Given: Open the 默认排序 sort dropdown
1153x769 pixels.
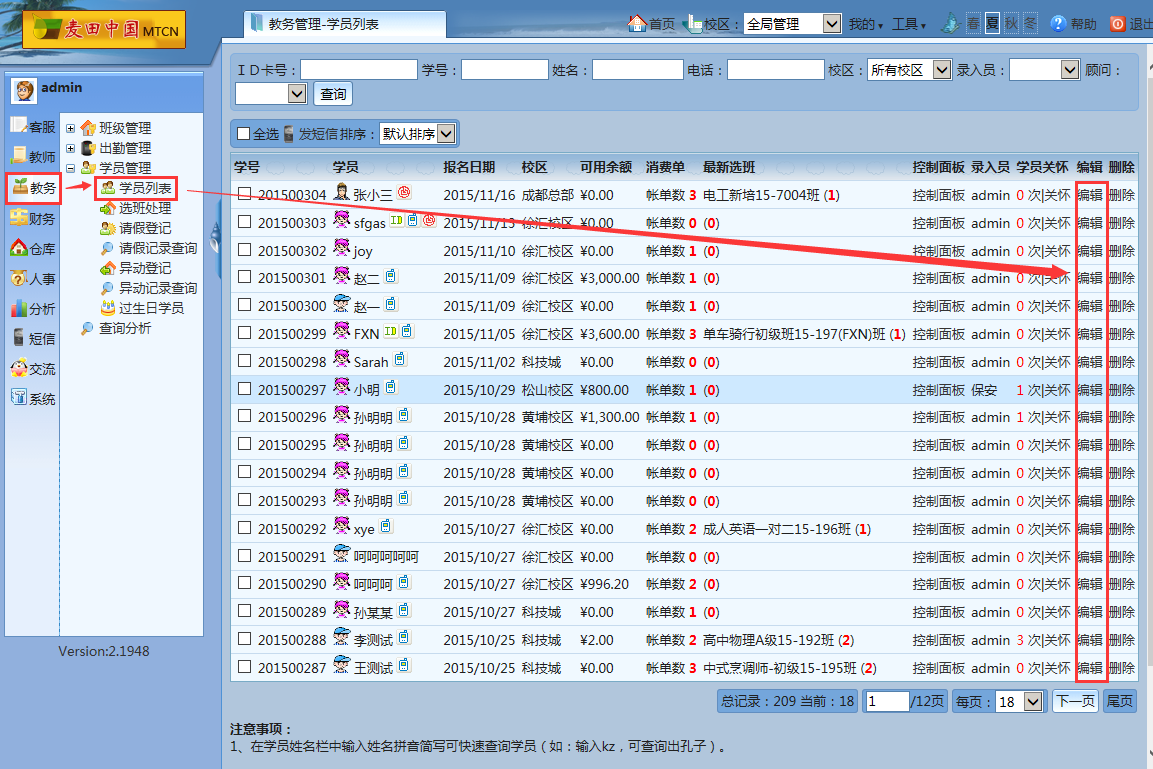Looking at the screenshot, I should click(x=418, y=134).
